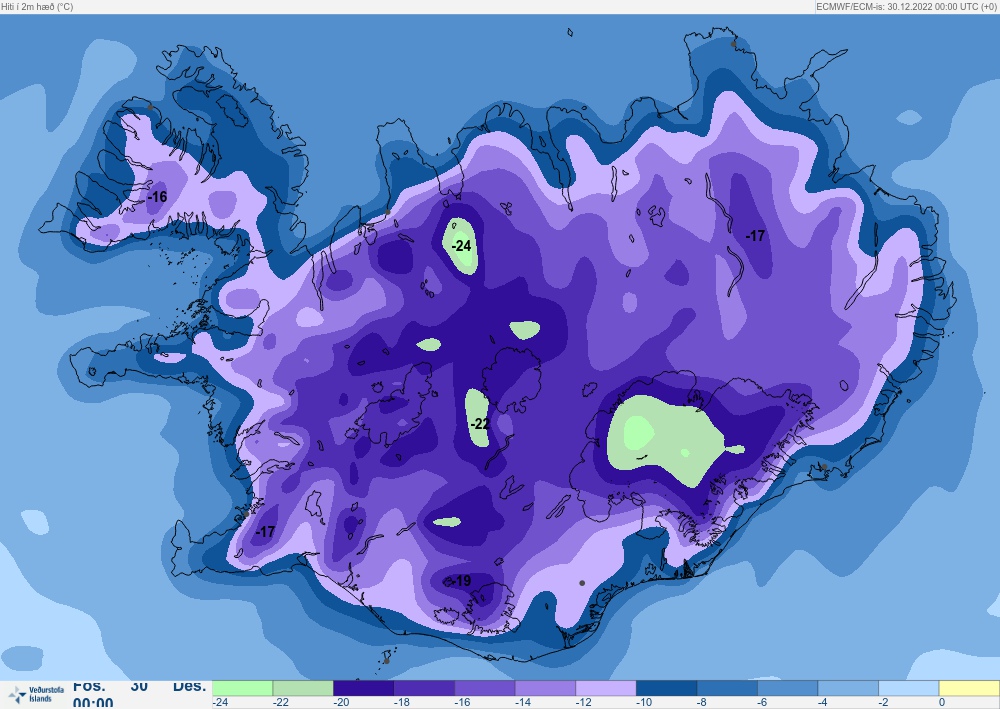The height and width of the screenshot is (709, 1000).
Task: Click the ECMWF/ECM-is model run timestamp text
Action: tap(906, 6)
